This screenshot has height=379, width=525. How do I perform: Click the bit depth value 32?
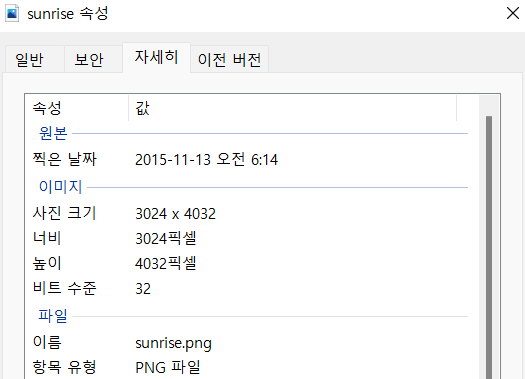point(143,289)
